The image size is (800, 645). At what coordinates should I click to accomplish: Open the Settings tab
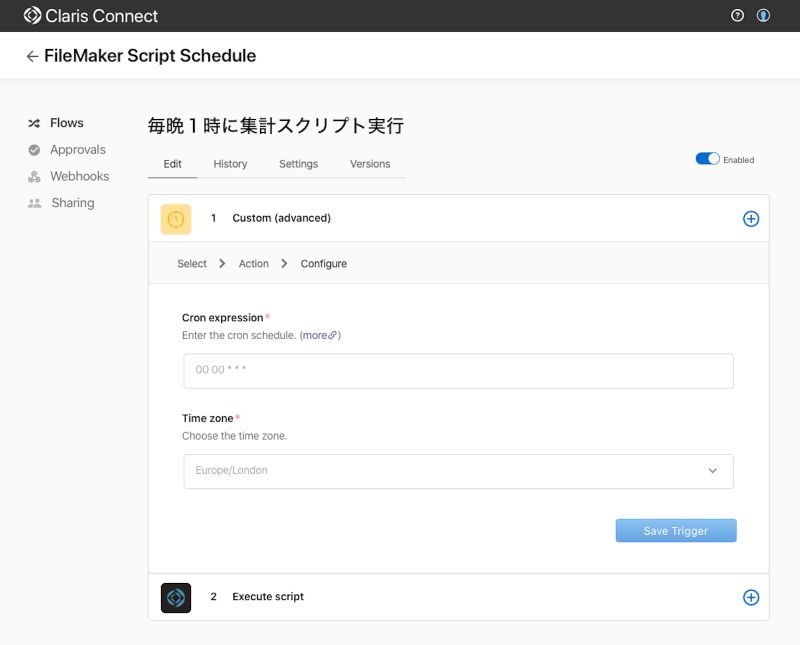(298, 164)
